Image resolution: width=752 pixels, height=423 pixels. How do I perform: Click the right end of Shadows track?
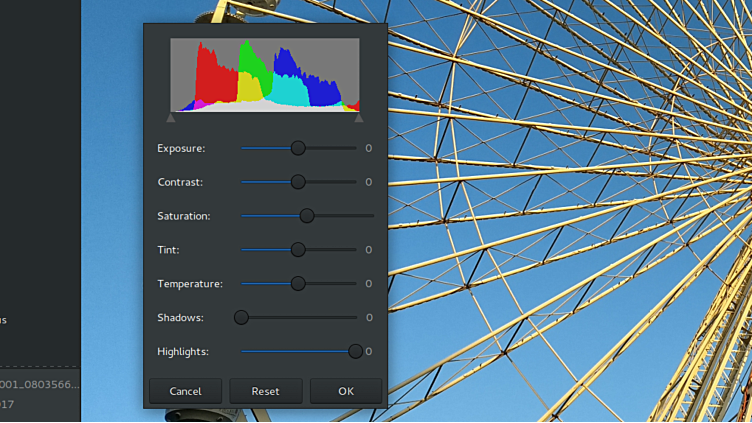[x=353, y=318]
